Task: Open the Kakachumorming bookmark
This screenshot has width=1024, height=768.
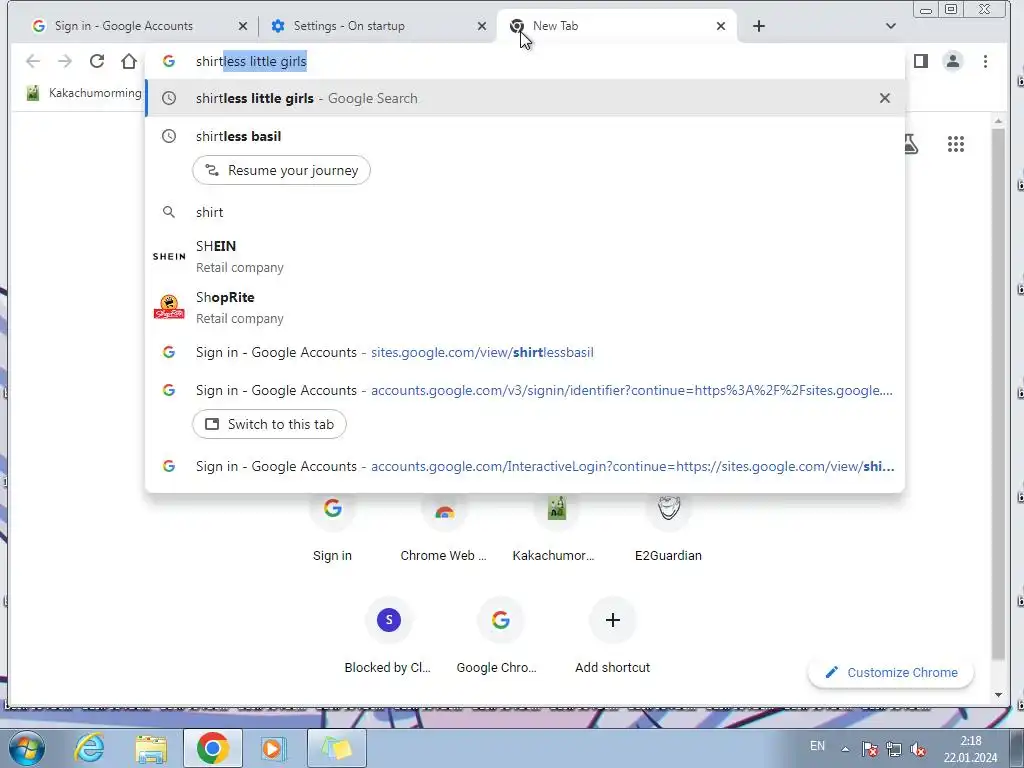Action: click(84, 93)
